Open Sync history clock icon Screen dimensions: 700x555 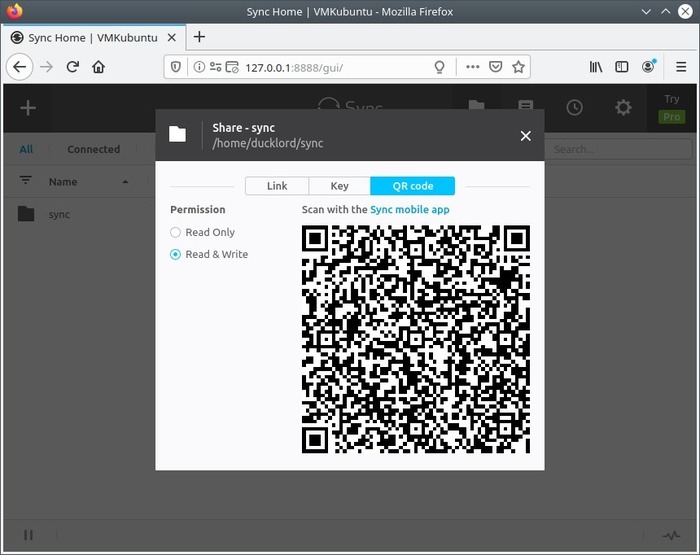(575, 108)
